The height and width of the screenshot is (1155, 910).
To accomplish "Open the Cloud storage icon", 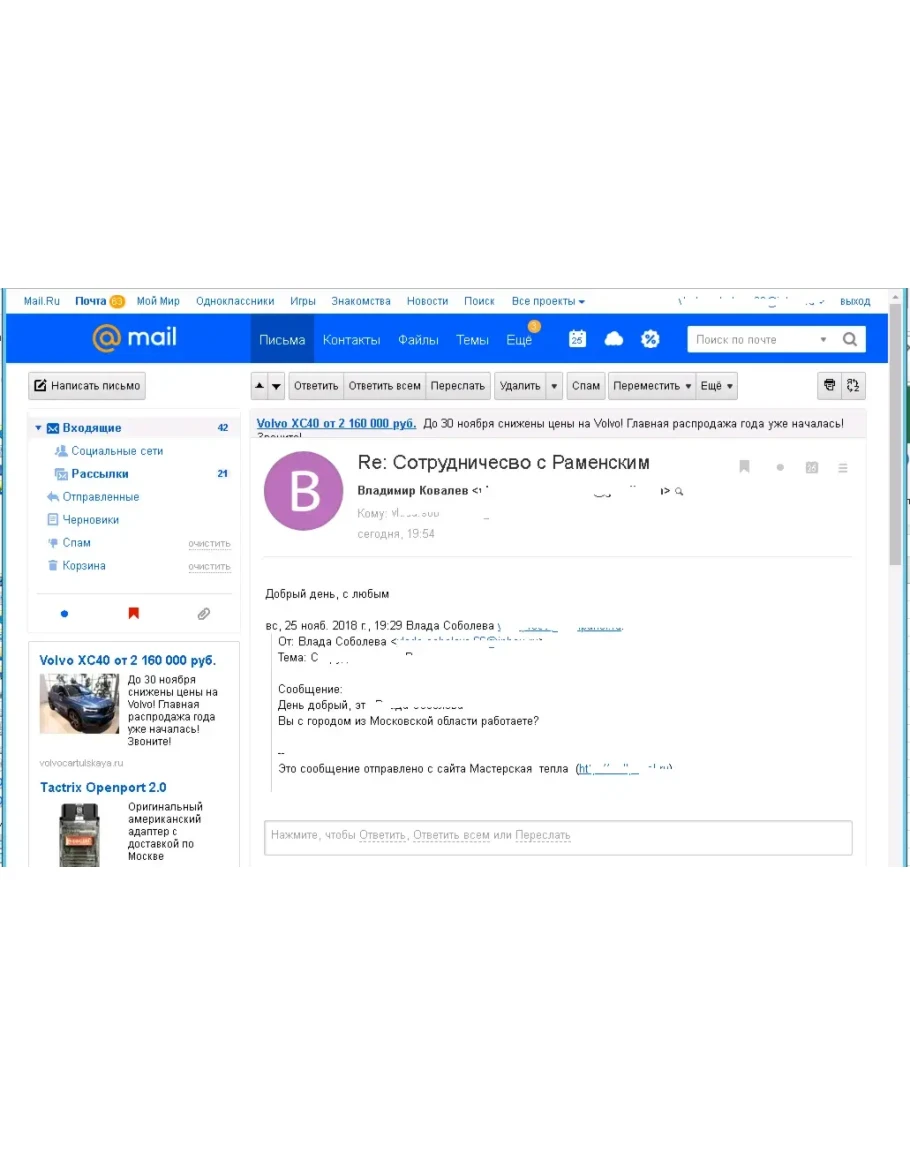I will (x=614, y=339).
